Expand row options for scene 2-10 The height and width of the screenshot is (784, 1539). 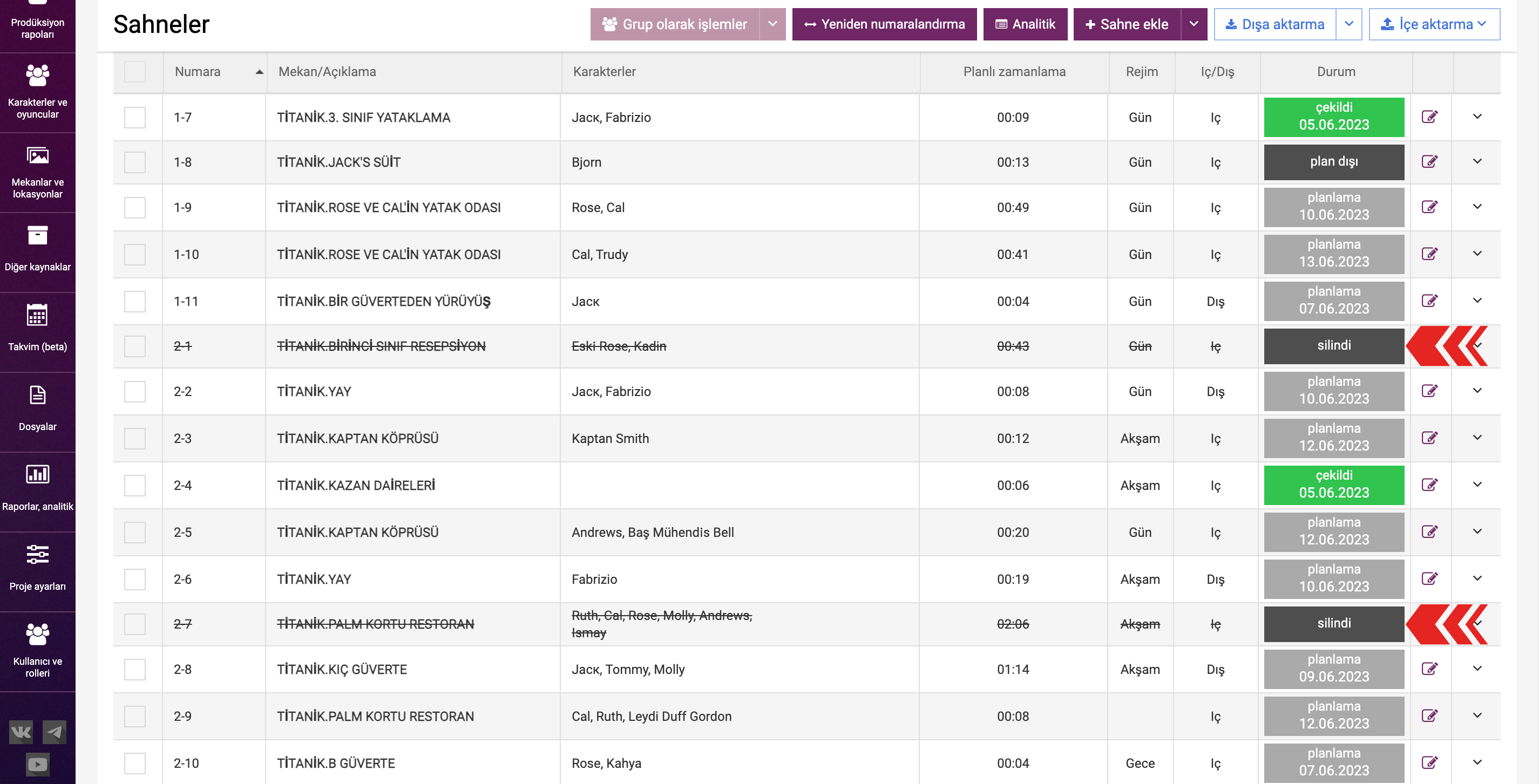pyautogui.click(x=1477, y=763)
